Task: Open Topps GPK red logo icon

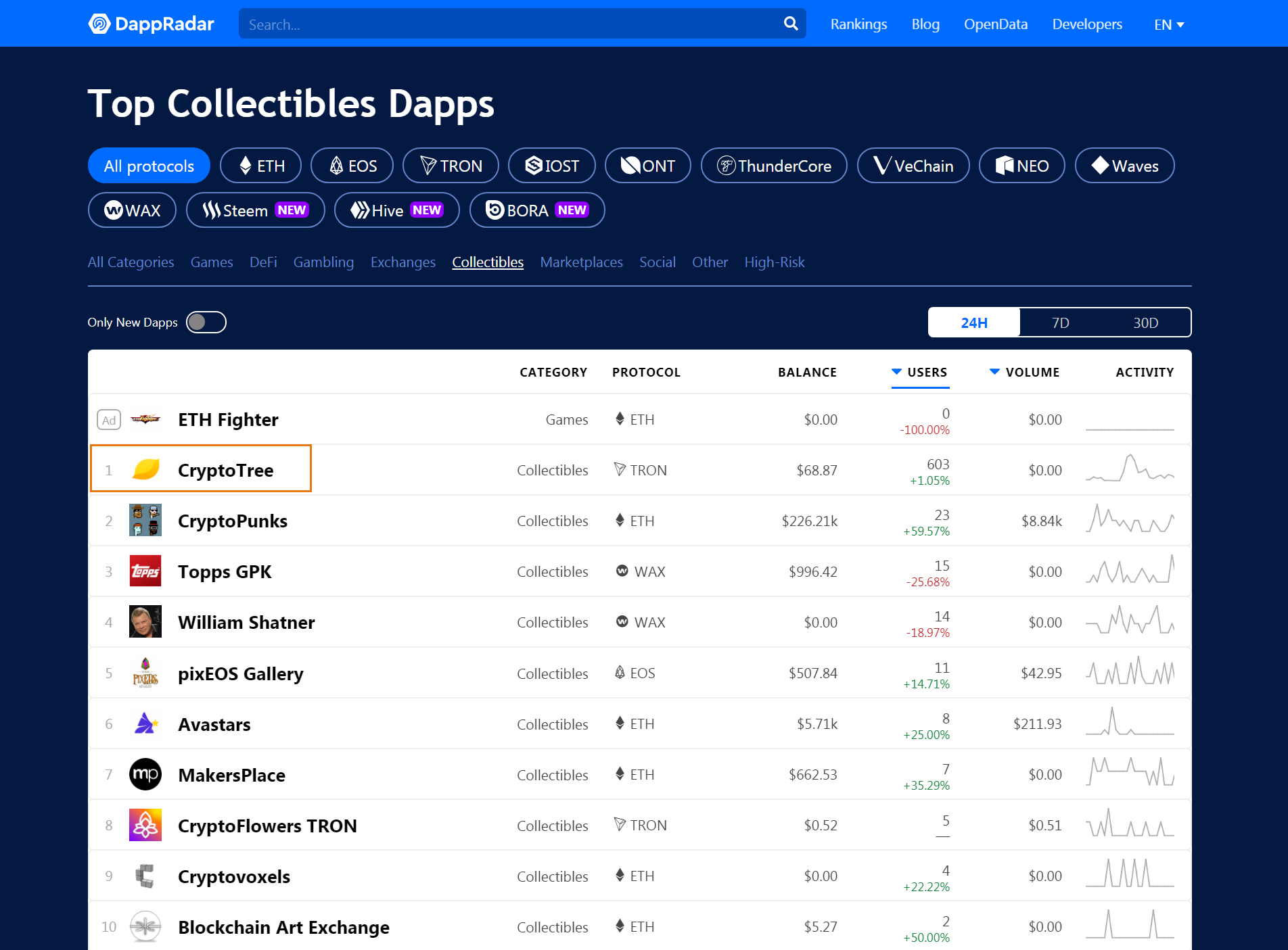Action: click(145, 571)
